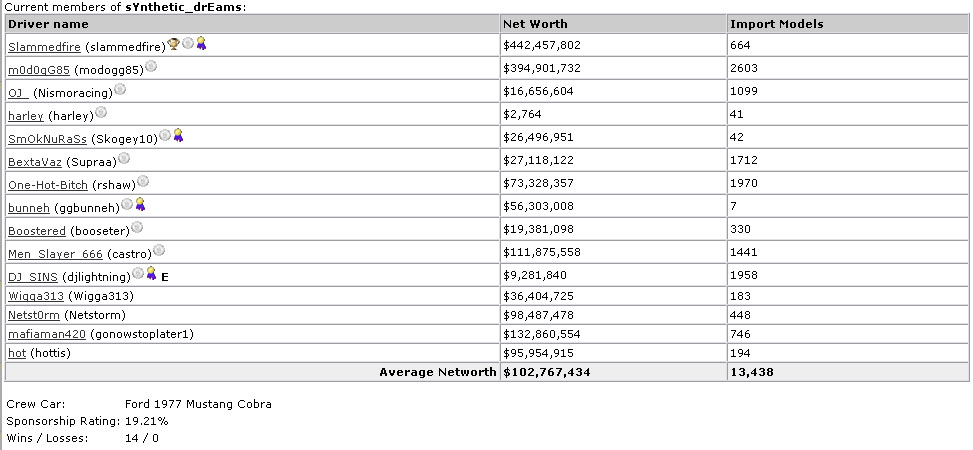973x450 pixels.
Task: Click the silver medal beside Men_Slayer_666
Action: [x=159, y=250]
